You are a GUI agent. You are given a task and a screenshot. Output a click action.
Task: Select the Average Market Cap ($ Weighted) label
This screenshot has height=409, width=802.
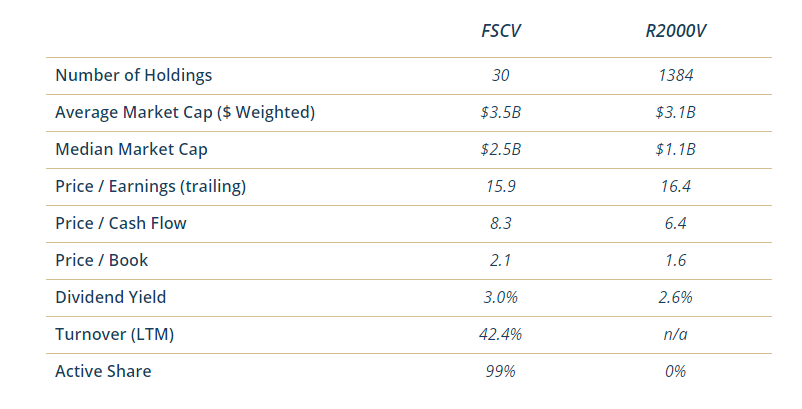click(185, 112)
